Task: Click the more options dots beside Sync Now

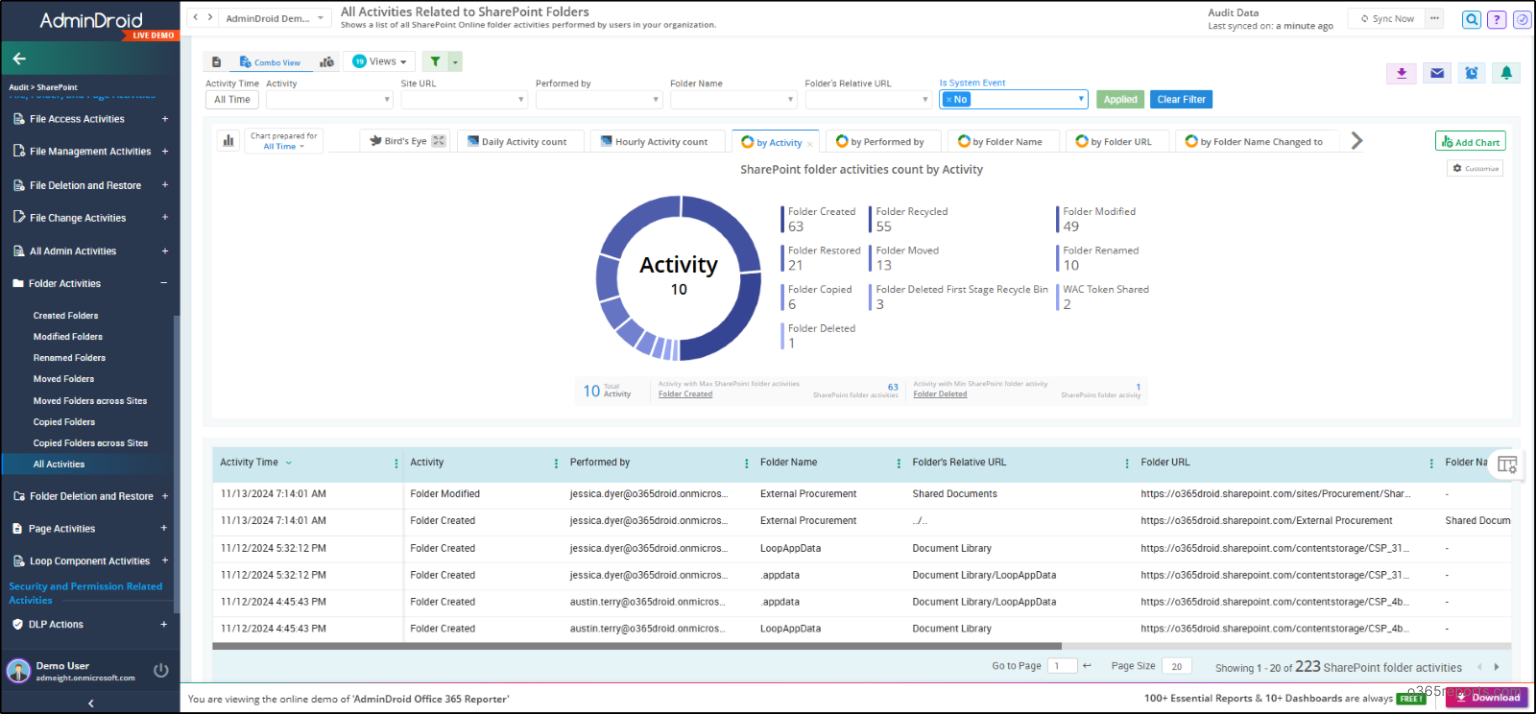Action: pos(1436,19)
